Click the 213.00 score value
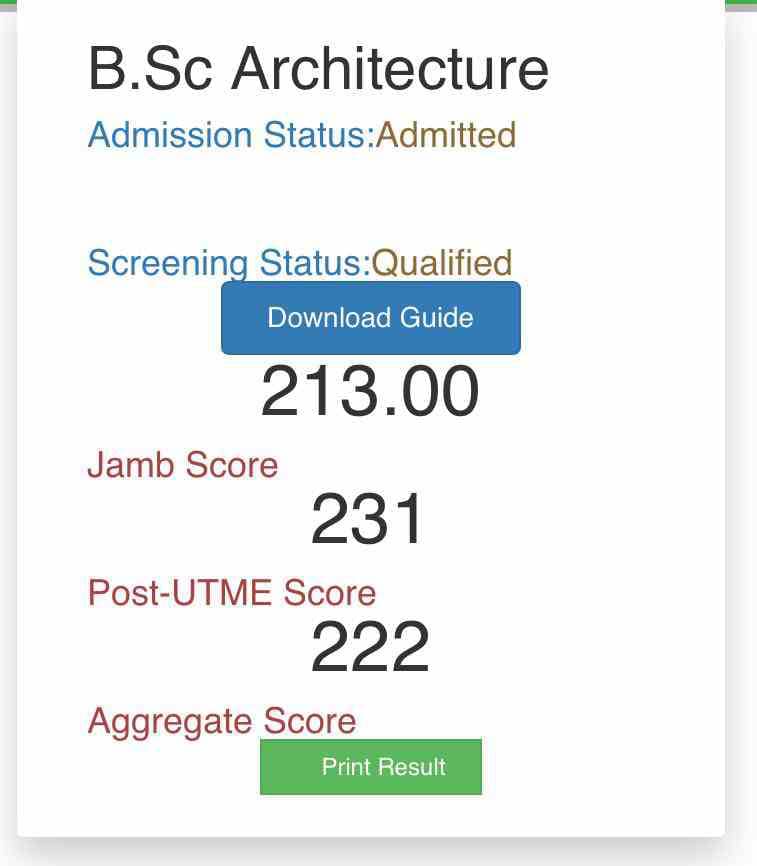Image resolution: width=757 pixels, height=866 pixels. tap(370, 392)
